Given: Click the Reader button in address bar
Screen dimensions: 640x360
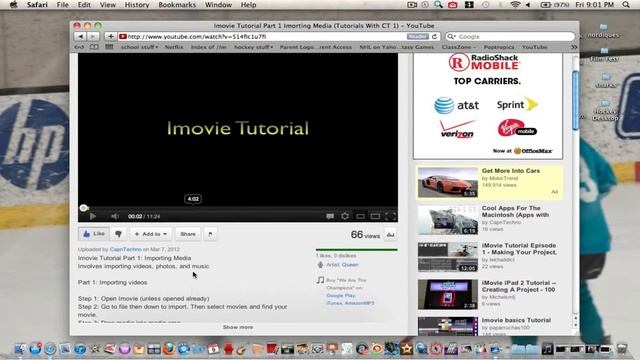Looking at the screenshot, I should pyautogui.click(x=418, y=36).
